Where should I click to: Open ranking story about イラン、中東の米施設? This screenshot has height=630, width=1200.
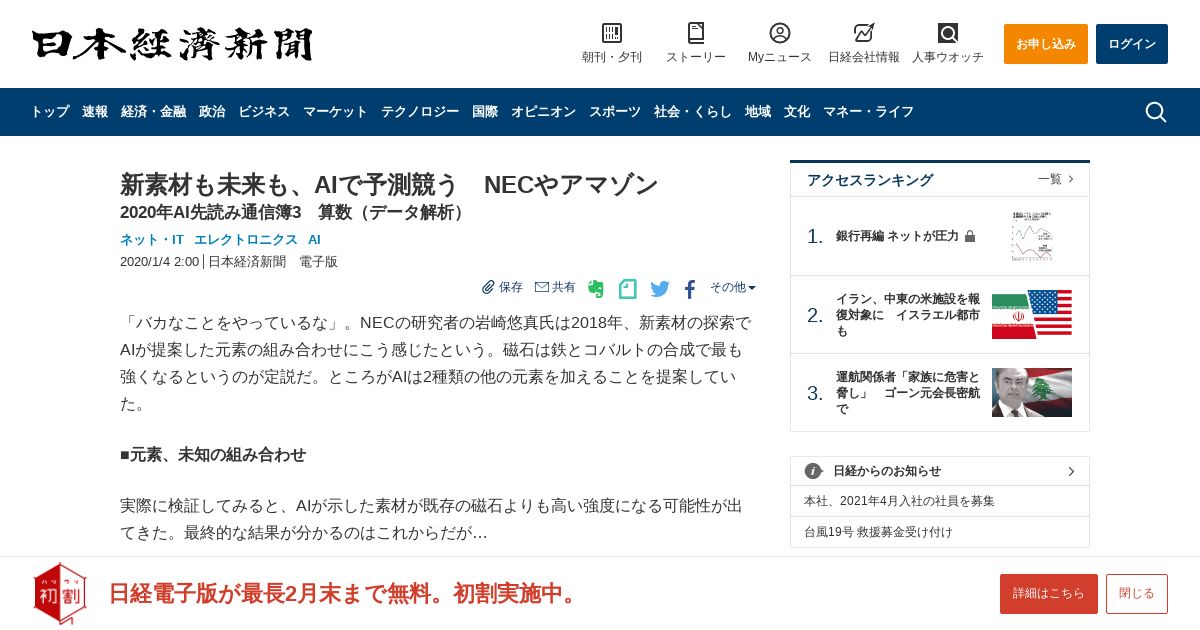click(x=908, y=315)
